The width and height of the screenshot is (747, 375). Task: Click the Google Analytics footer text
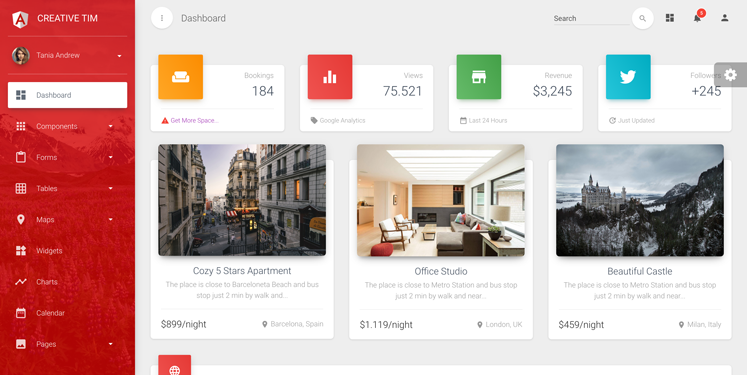click(343, 121)
